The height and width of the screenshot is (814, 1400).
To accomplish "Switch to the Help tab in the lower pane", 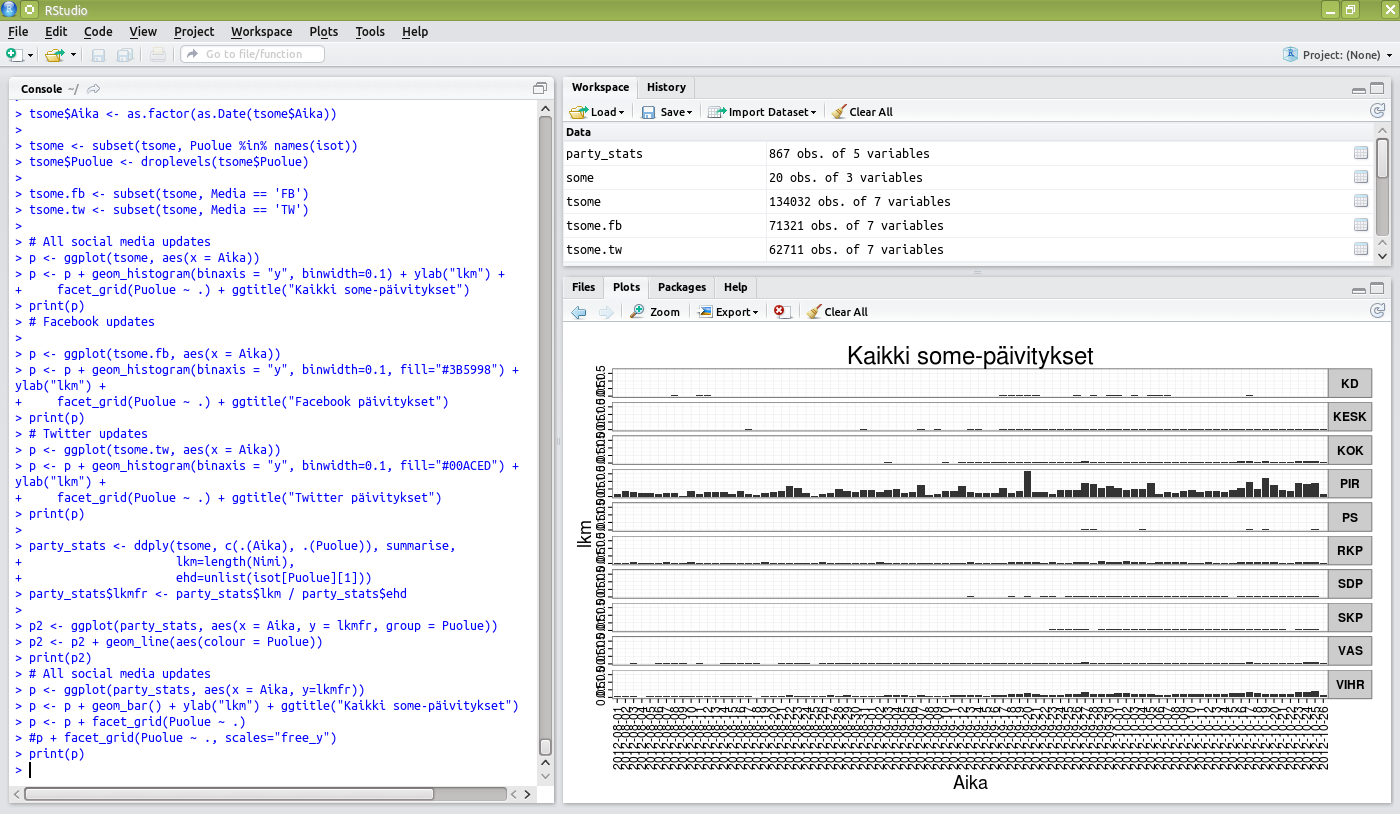I will [x=735, y=287].
